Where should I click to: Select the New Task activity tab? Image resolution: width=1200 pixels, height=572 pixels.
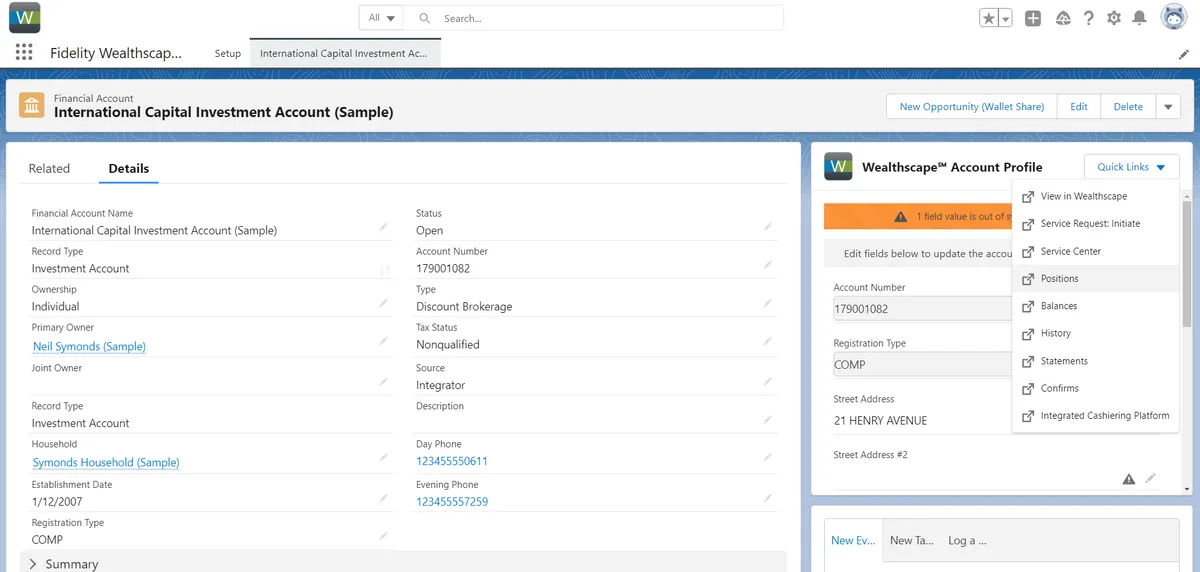pos(911,540)
